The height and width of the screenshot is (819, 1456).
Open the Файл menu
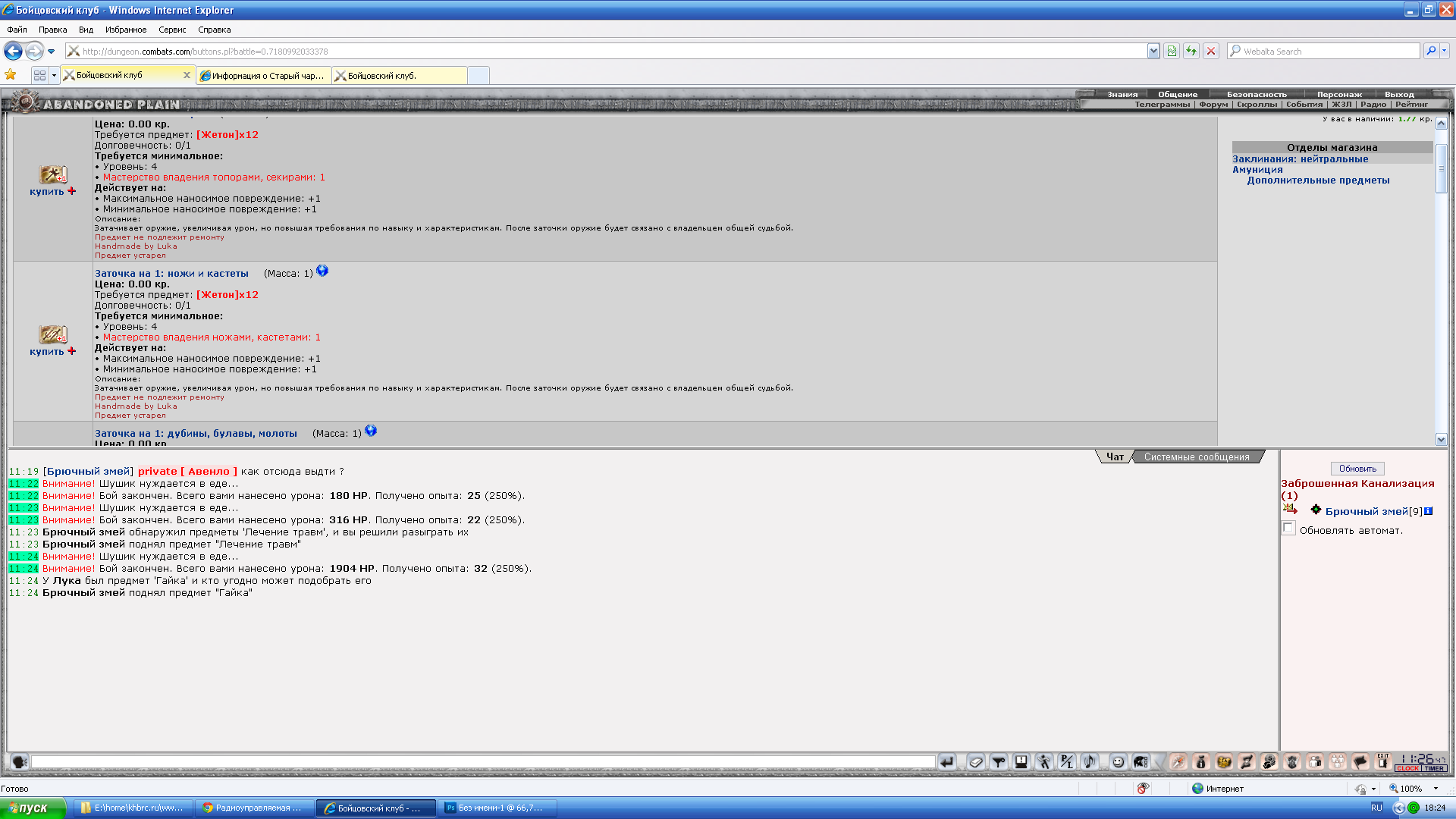17,30
